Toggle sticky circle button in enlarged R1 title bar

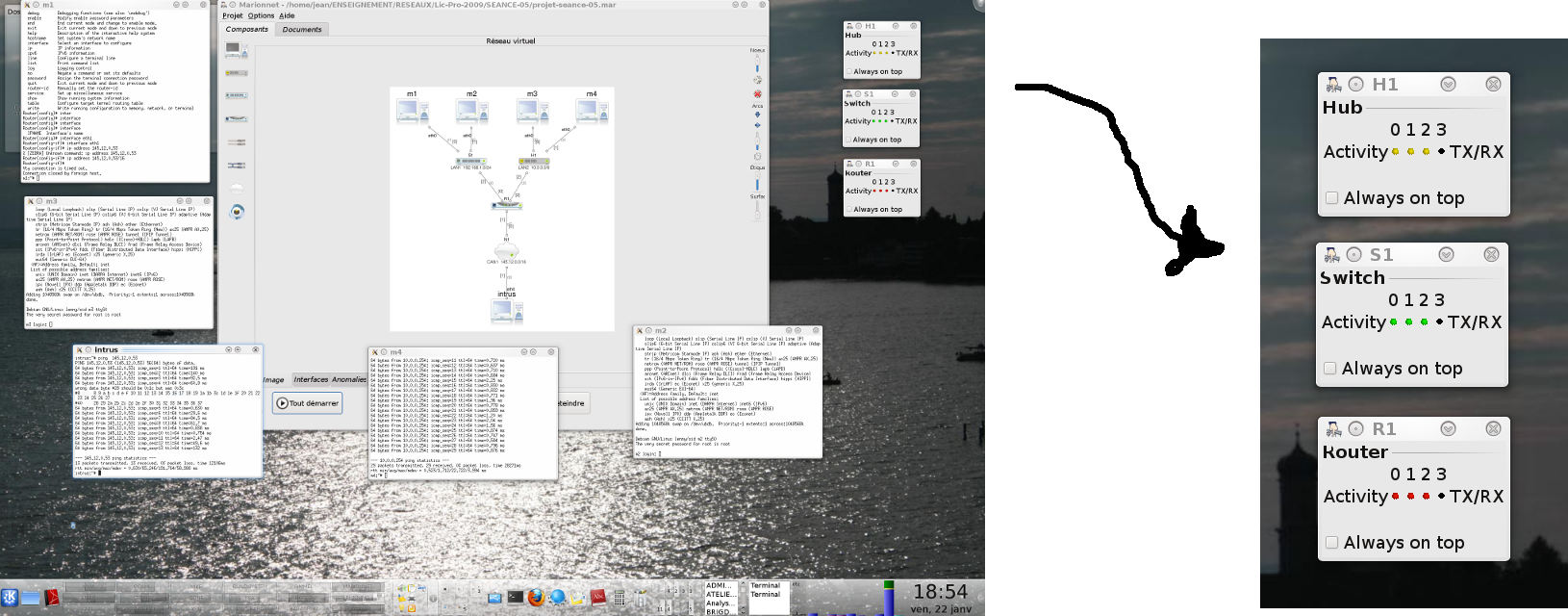coord(1356,429)
